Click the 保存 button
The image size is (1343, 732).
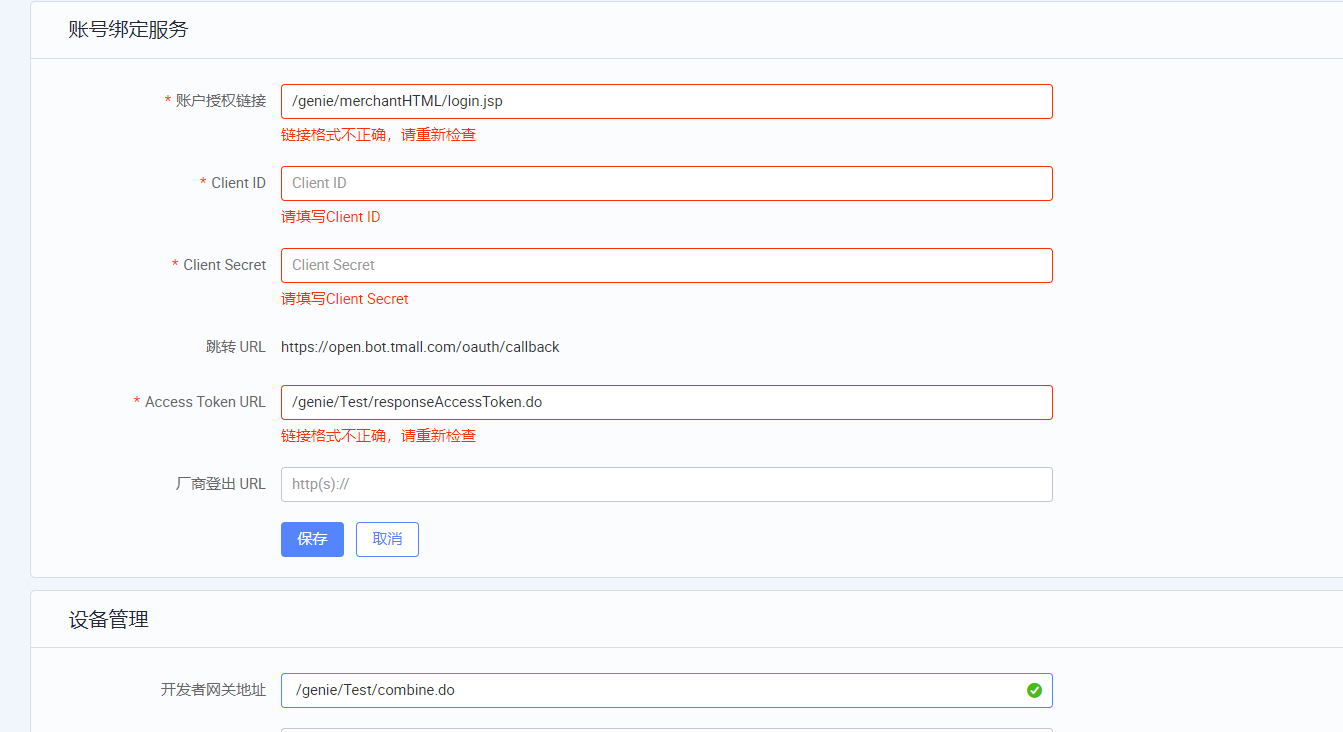click(x=312, y=539)
